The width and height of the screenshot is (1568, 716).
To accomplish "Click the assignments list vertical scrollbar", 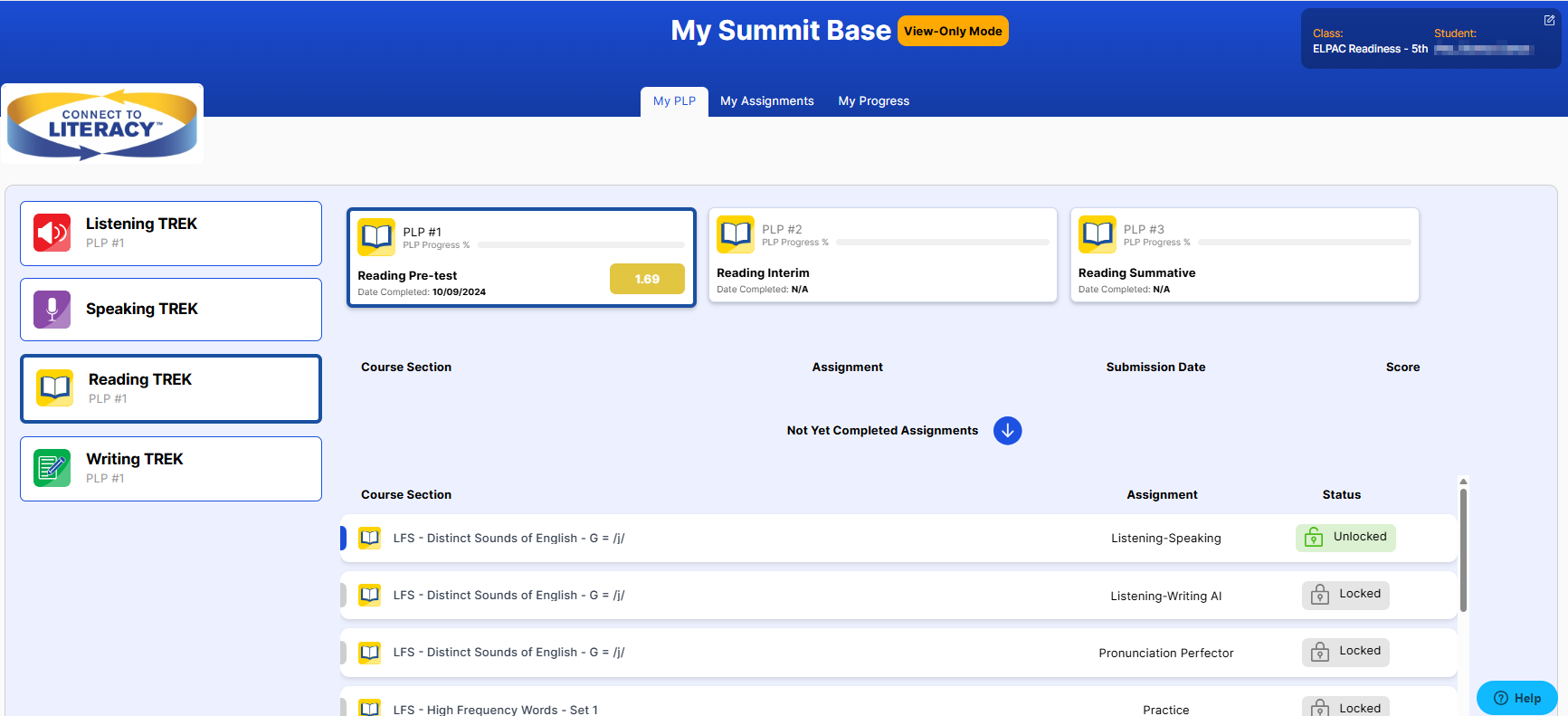I will 1463,550.
